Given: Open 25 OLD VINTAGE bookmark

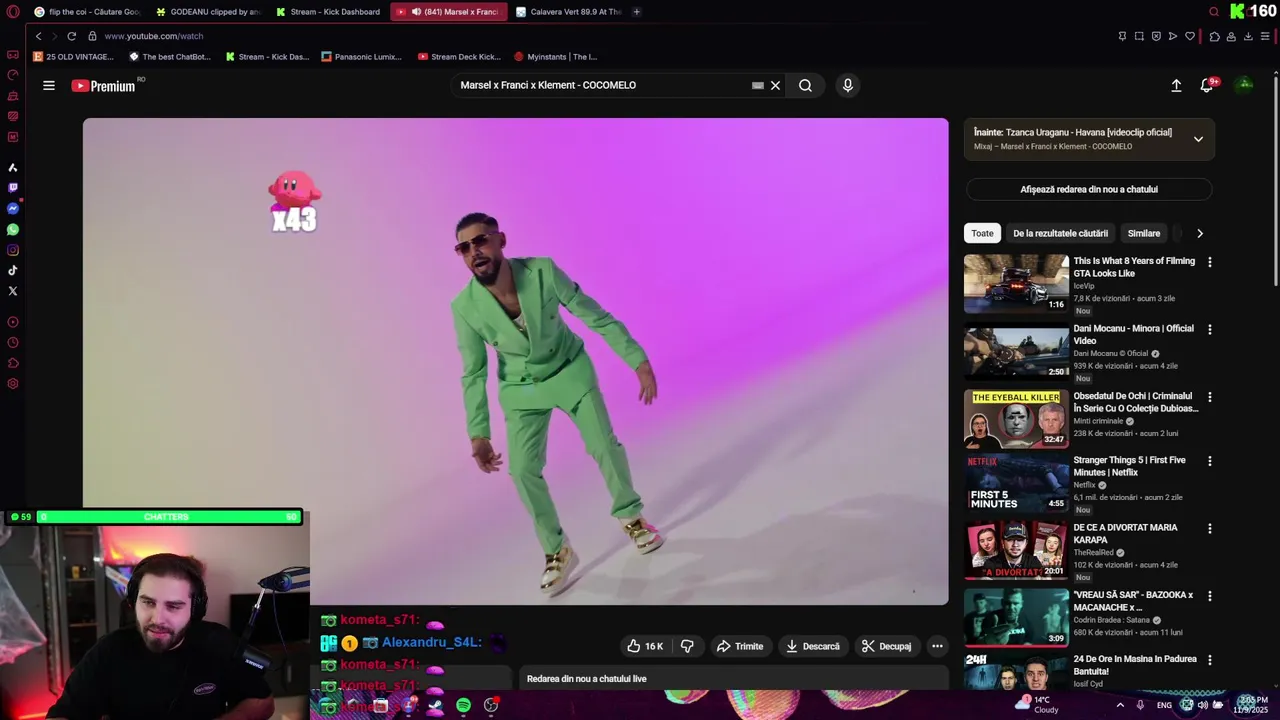Looking at the screenshot, I should 73,57.
